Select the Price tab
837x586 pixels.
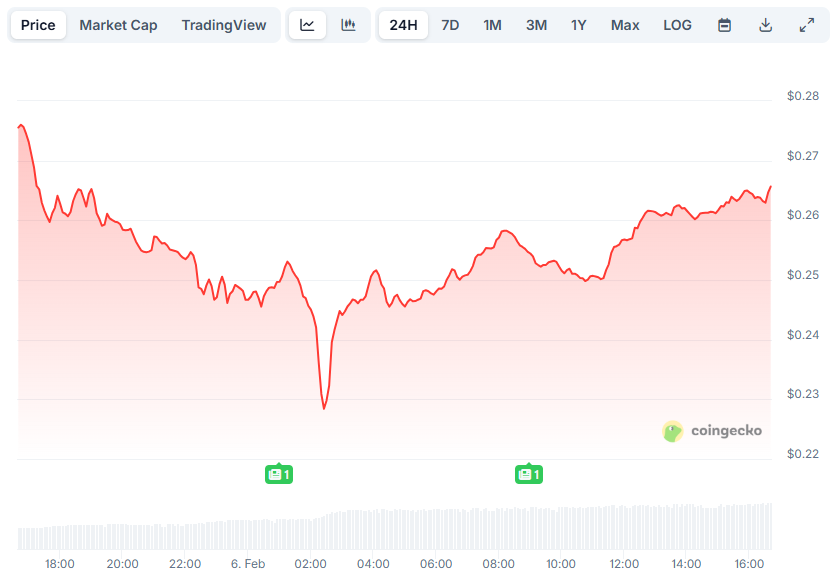point(38,24)
